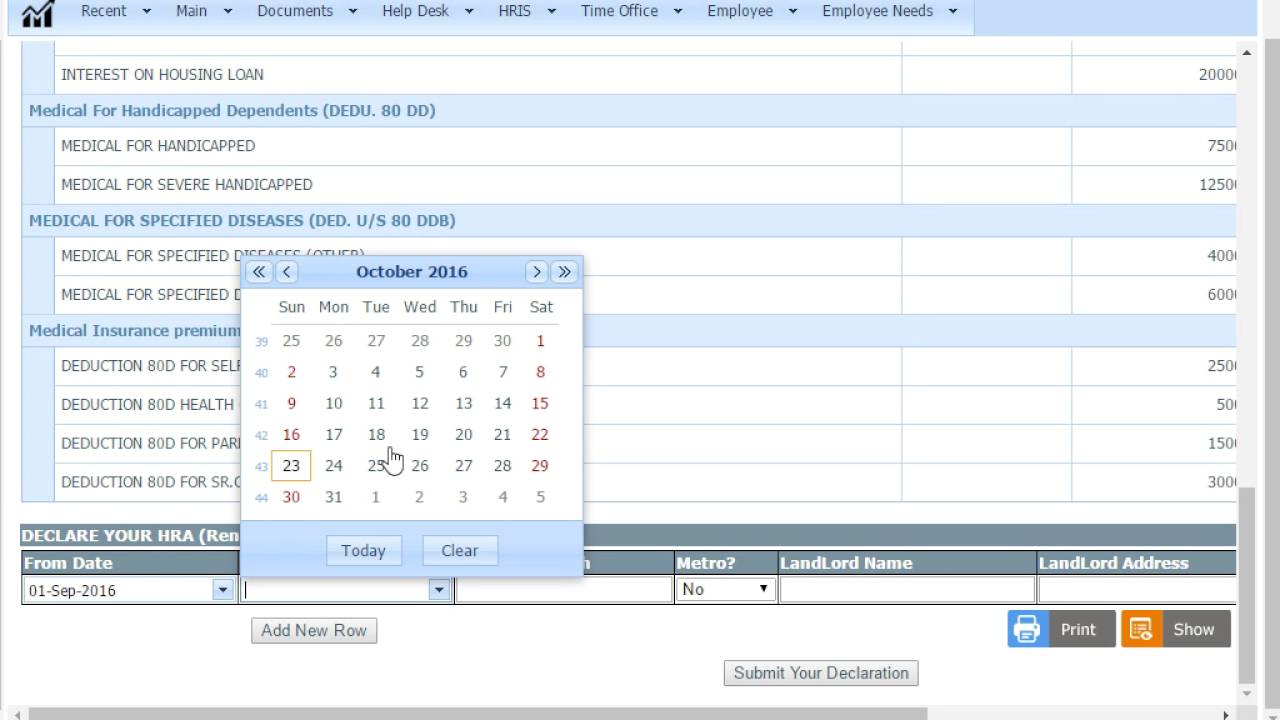The image size is (1280, 720).
Task: Select October 10 in calendar
Action: pos(334,403)
